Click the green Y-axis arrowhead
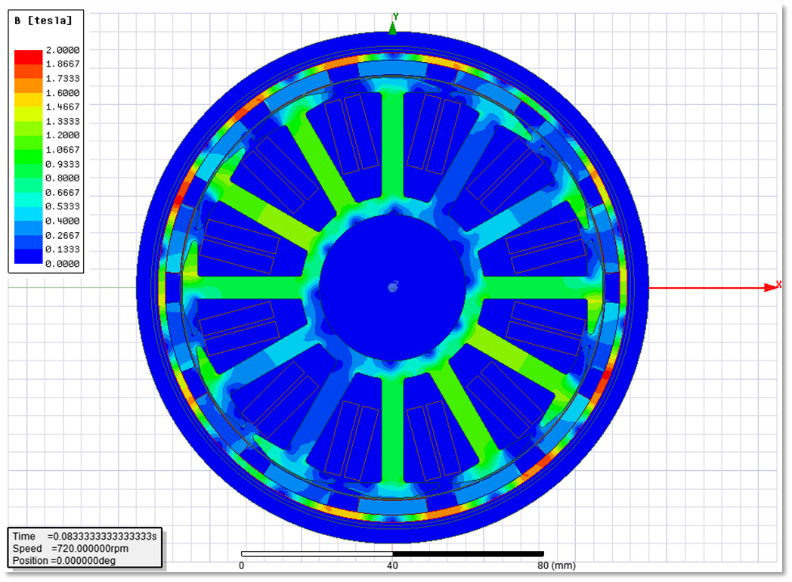Screen dimensions: 792x582 pyautogui.click(x=393, y=28)
